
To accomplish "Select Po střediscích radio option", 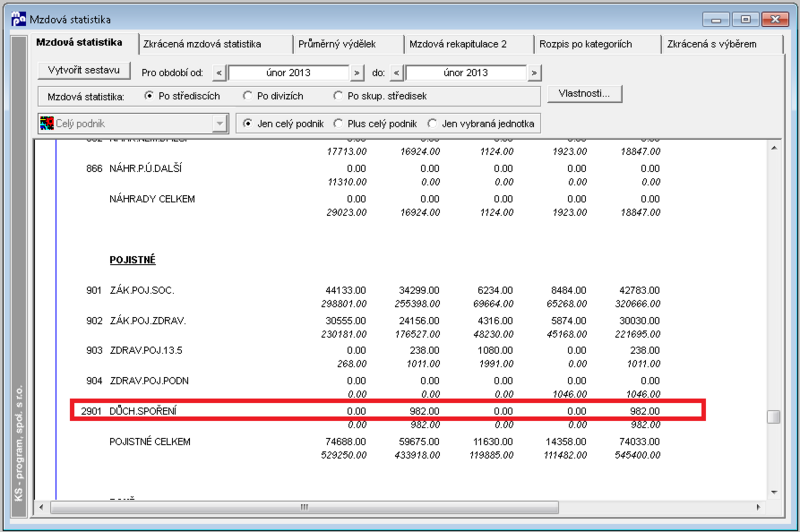I will coord(182,96).
